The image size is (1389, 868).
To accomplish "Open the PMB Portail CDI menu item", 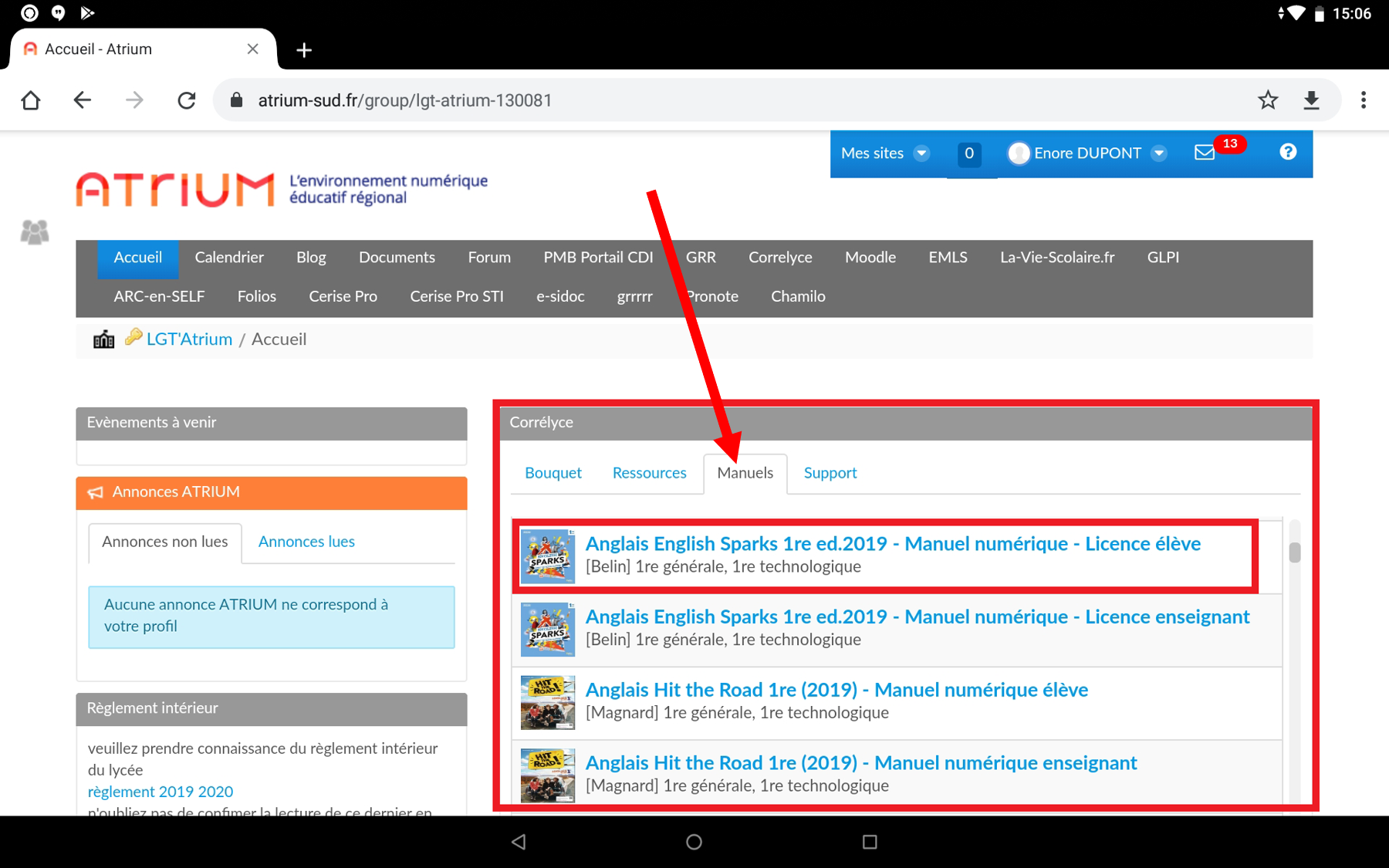I will click(x=598, y=258).
